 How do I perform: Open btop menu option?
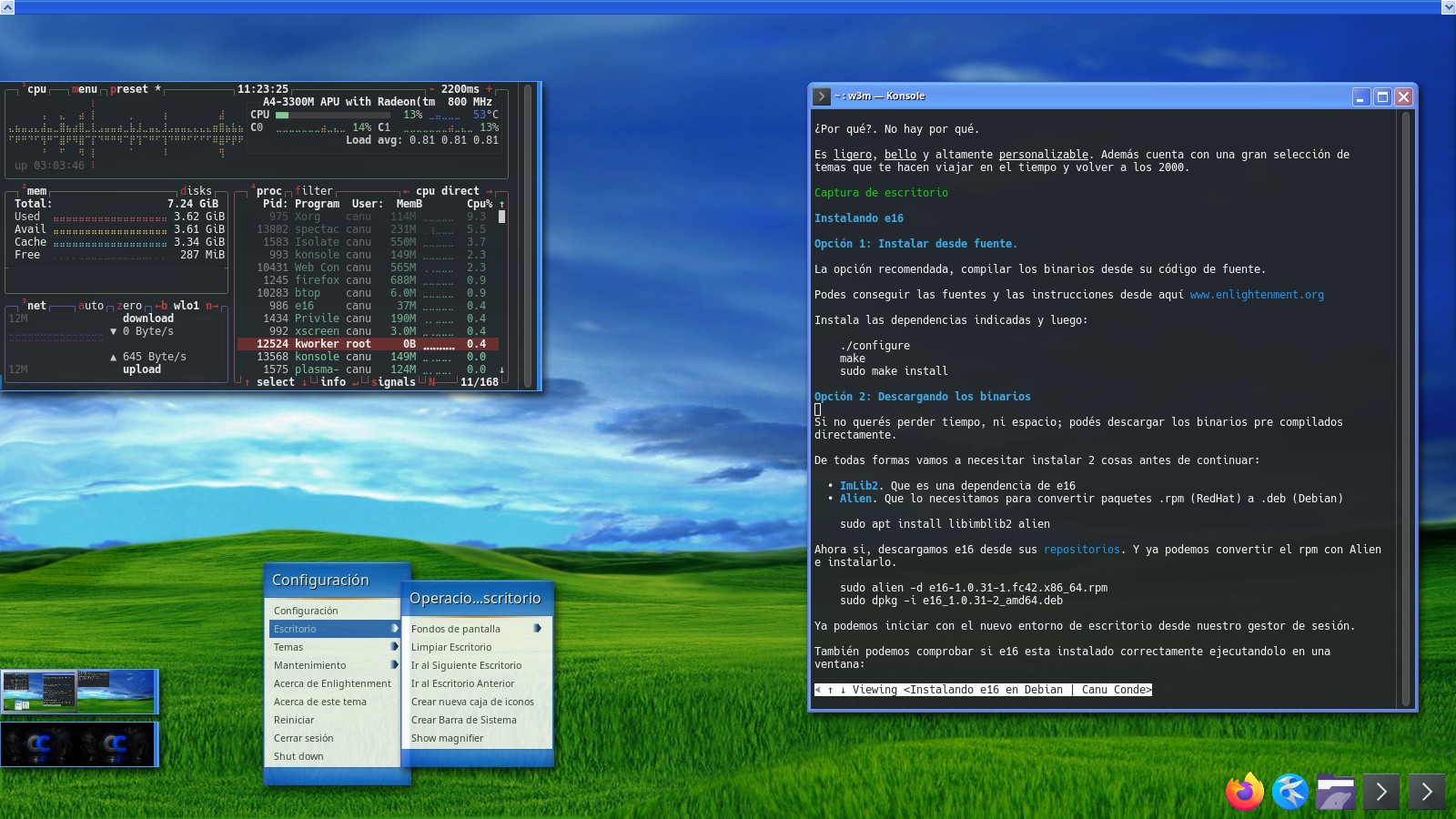(84, 89)
